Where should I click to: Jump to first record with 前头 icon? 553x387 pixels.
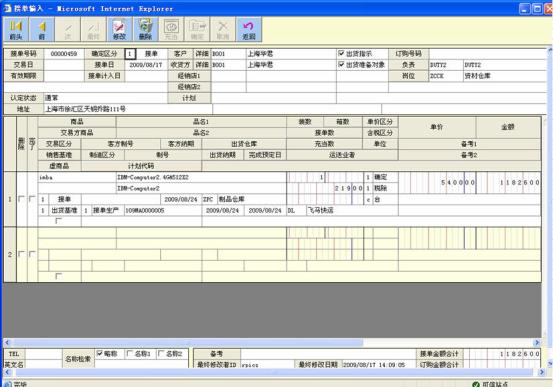[x=16, y=29]
